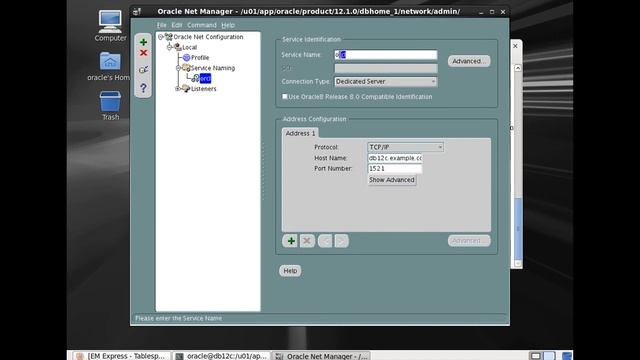Open the Help menu
Image resolution: width=640 pixels, height=360 pixels.
tap(228, 25)
